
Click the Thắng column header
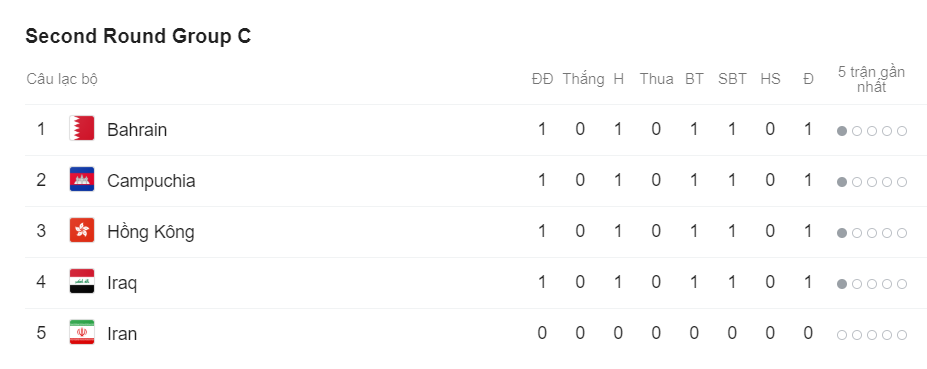click(583, 79)
